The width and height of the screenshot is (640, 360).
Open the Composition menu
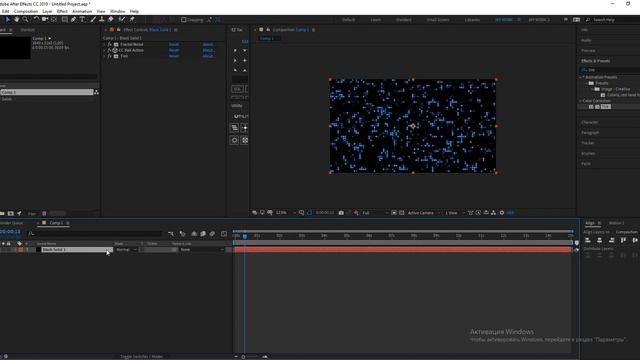point(26,11)
